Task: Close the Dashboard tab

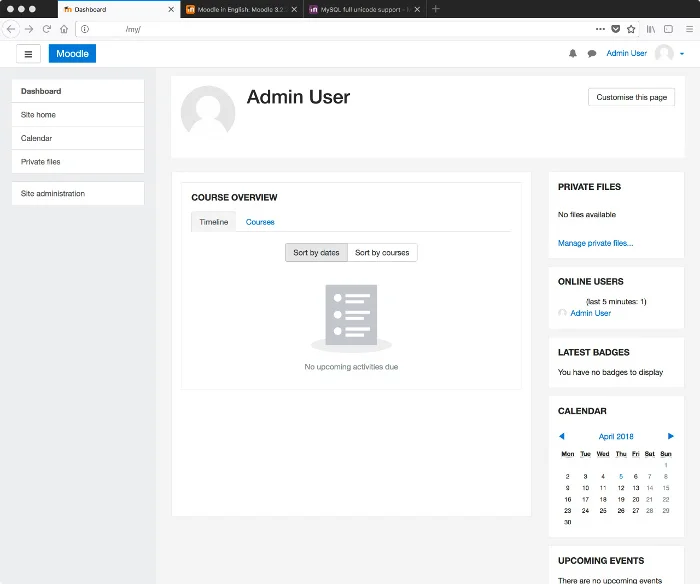Action: pyautogui.click(x=171, y=9)
